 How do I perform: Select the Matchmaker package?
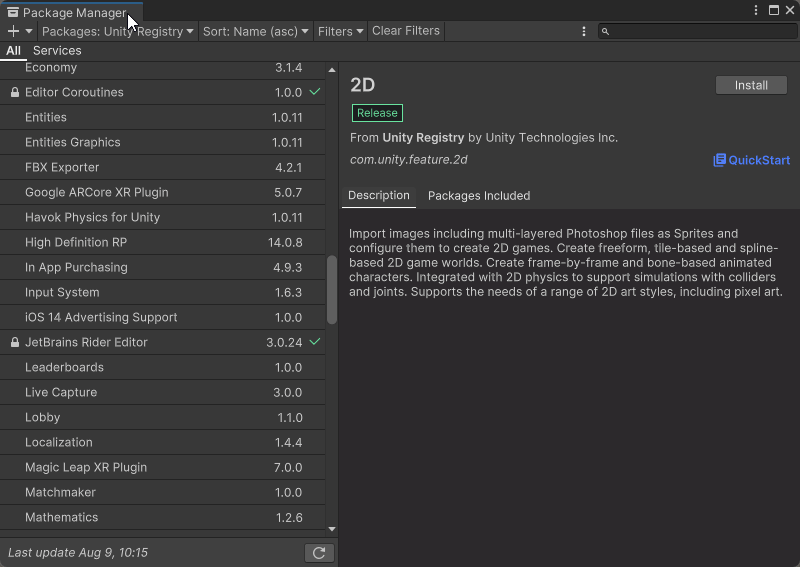163,492
